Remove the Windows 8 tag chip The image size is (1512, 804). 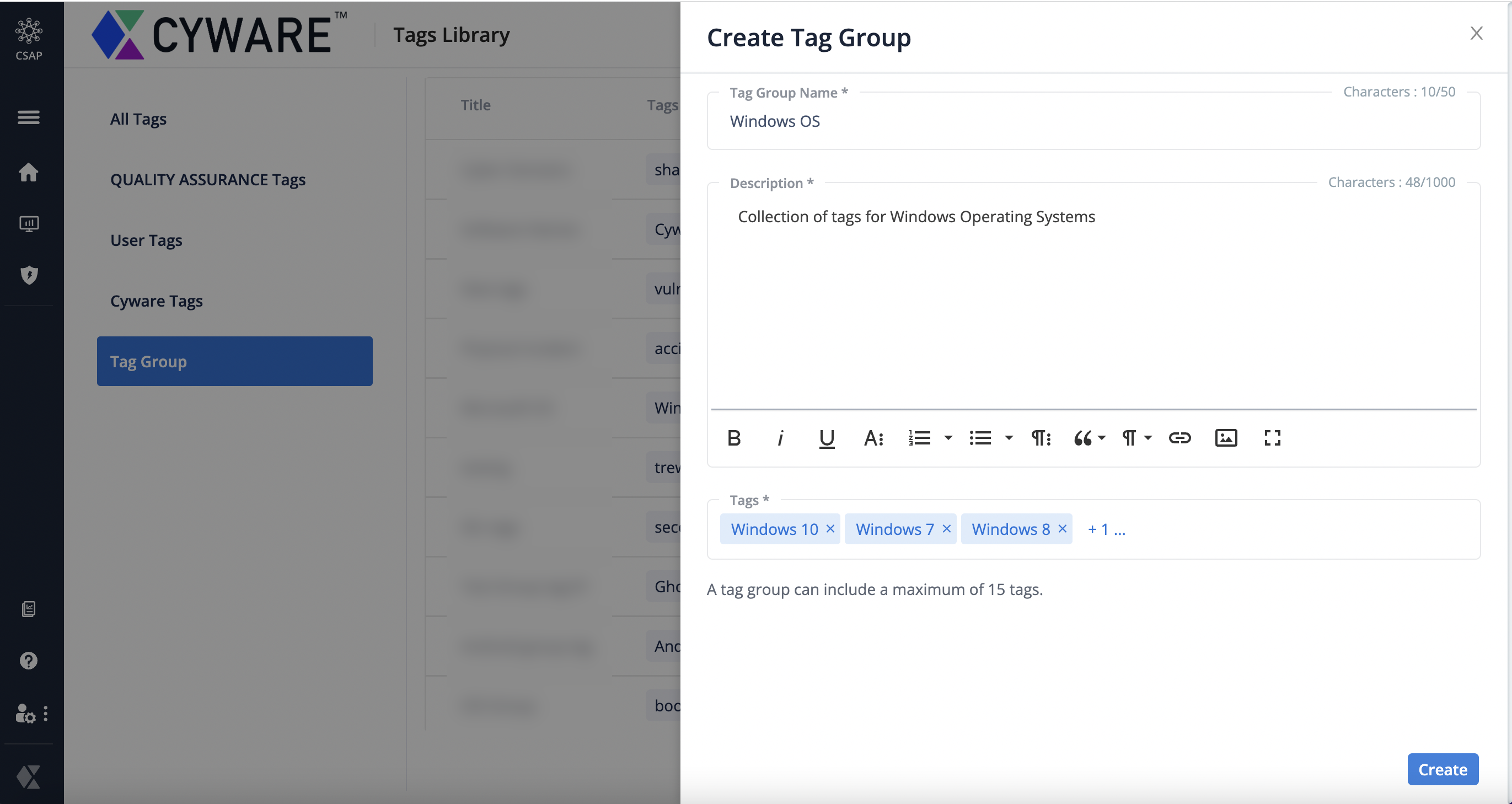[x=1062, y=529]
